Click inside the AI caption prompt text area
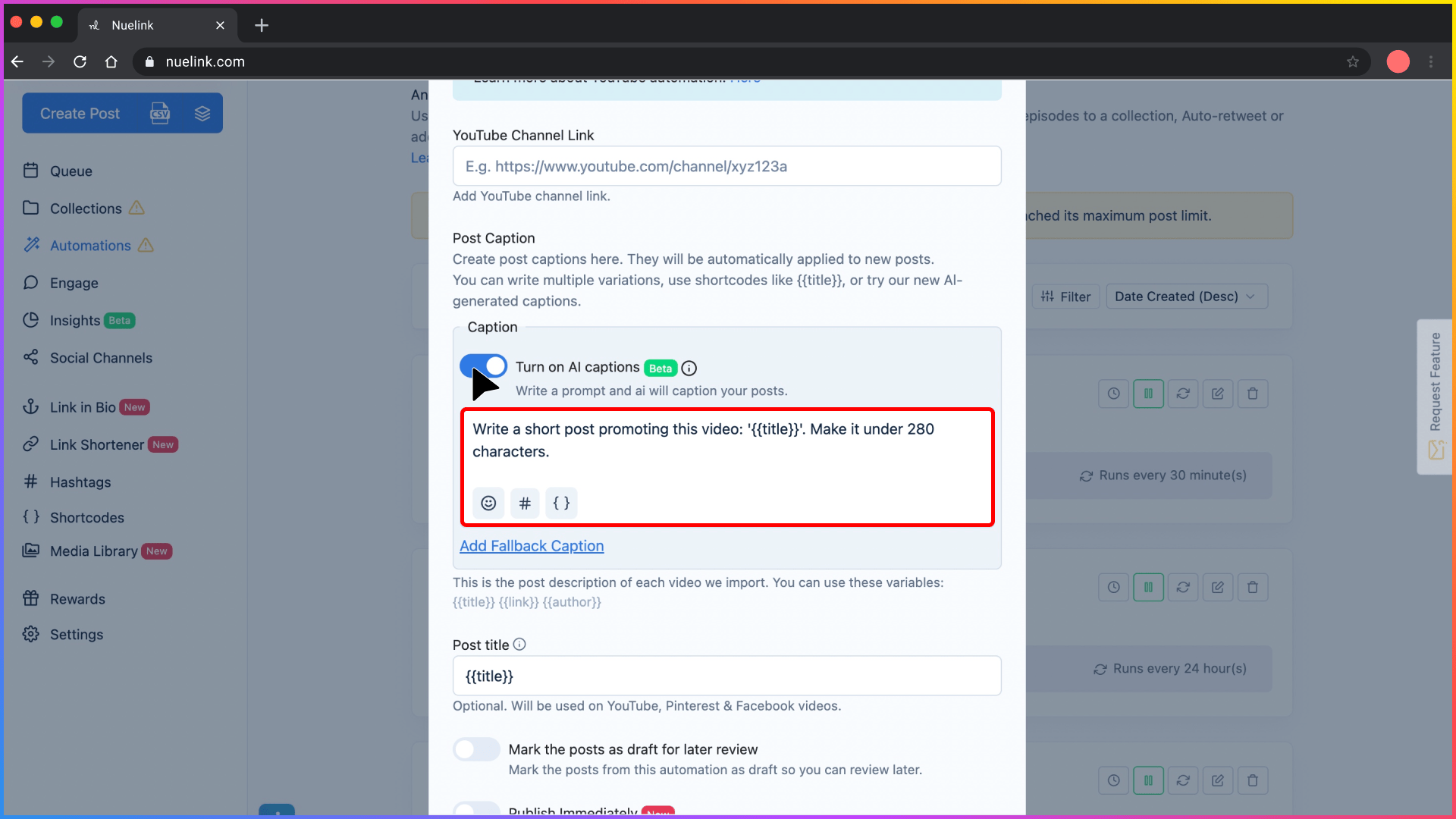Screen dimensions: 1456x819 tap(726, 441)
